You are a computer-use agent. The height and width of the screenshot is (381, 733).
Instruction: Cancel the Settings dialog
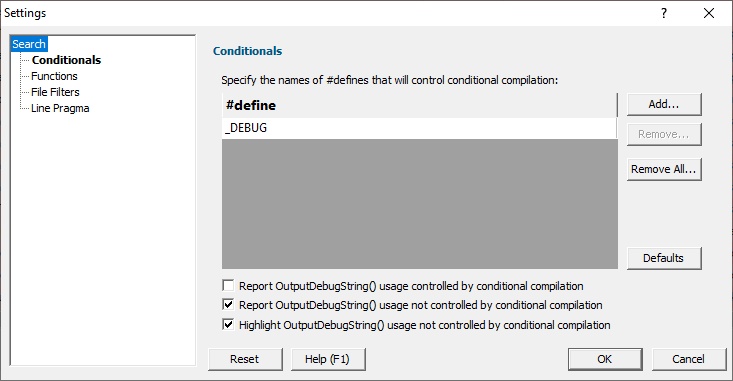tap(689, 359)
